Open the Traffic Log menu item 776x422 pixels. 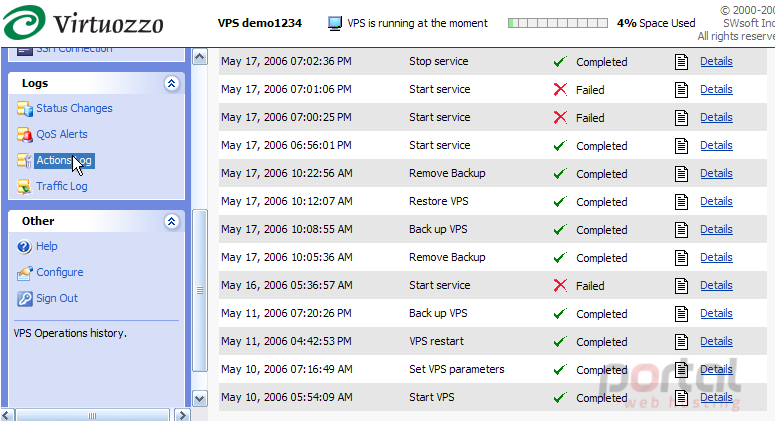point(62,187)
